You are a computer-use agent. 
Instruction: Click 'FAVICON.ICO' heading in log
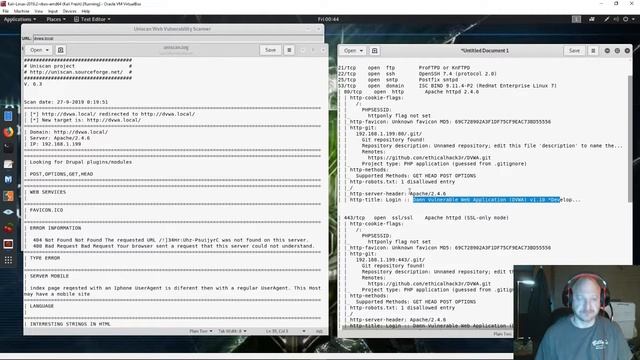(x=46, y=210)
